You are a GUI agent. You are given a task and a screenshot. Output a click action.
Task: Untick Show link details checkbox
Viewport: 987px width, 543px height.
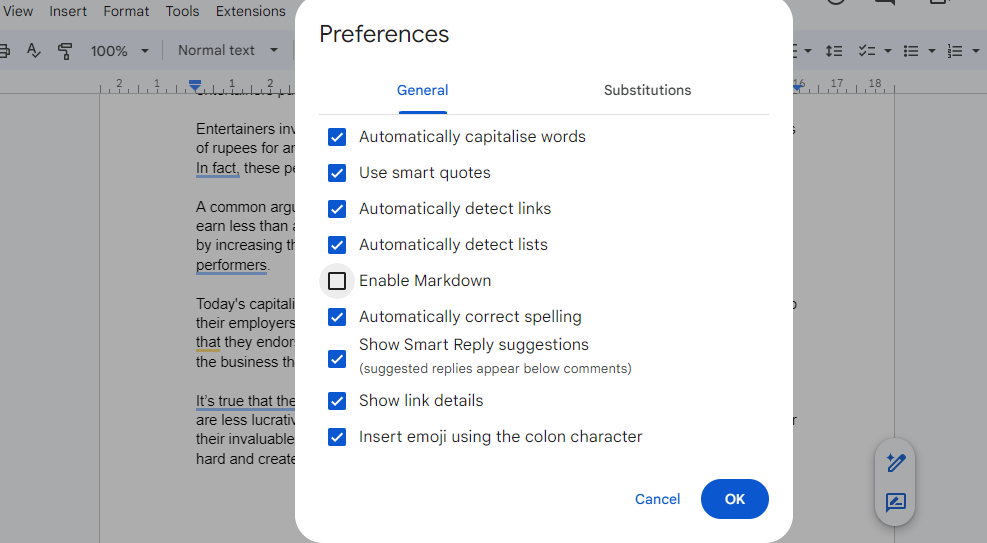[337, 401]
